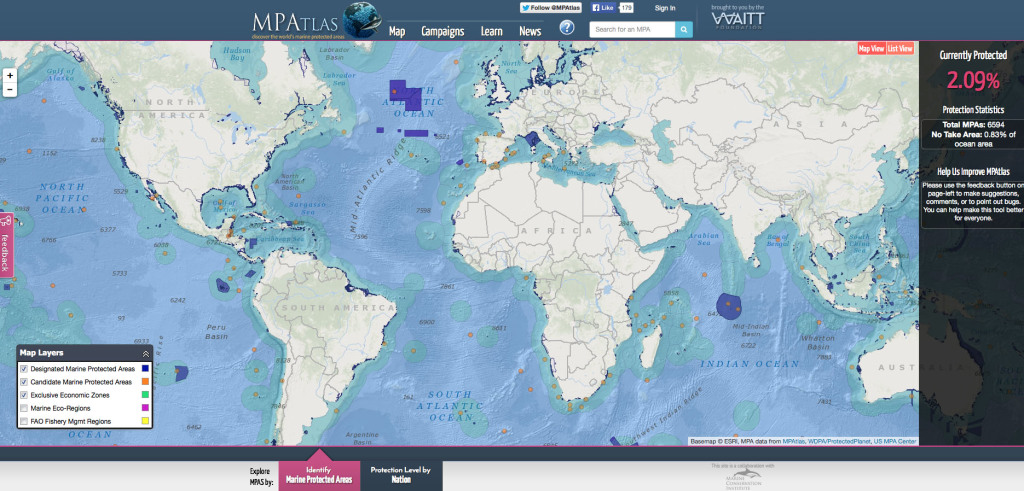
Task: Uncheck Designated Marine Protected Areas layer
Action: point(24,369)
